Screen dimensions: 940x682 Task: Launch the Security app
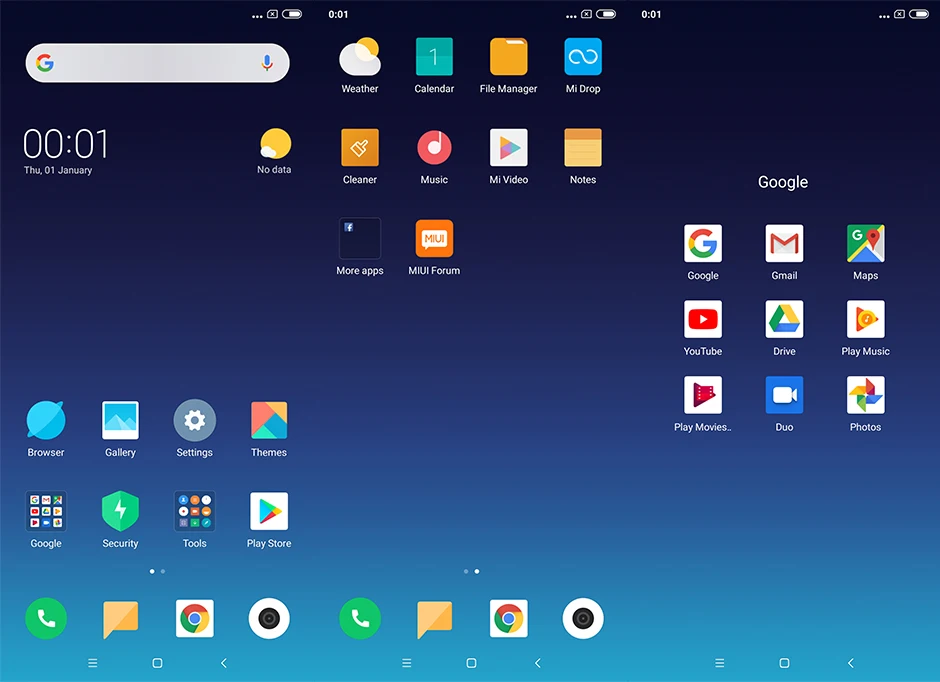click(120, 511)
